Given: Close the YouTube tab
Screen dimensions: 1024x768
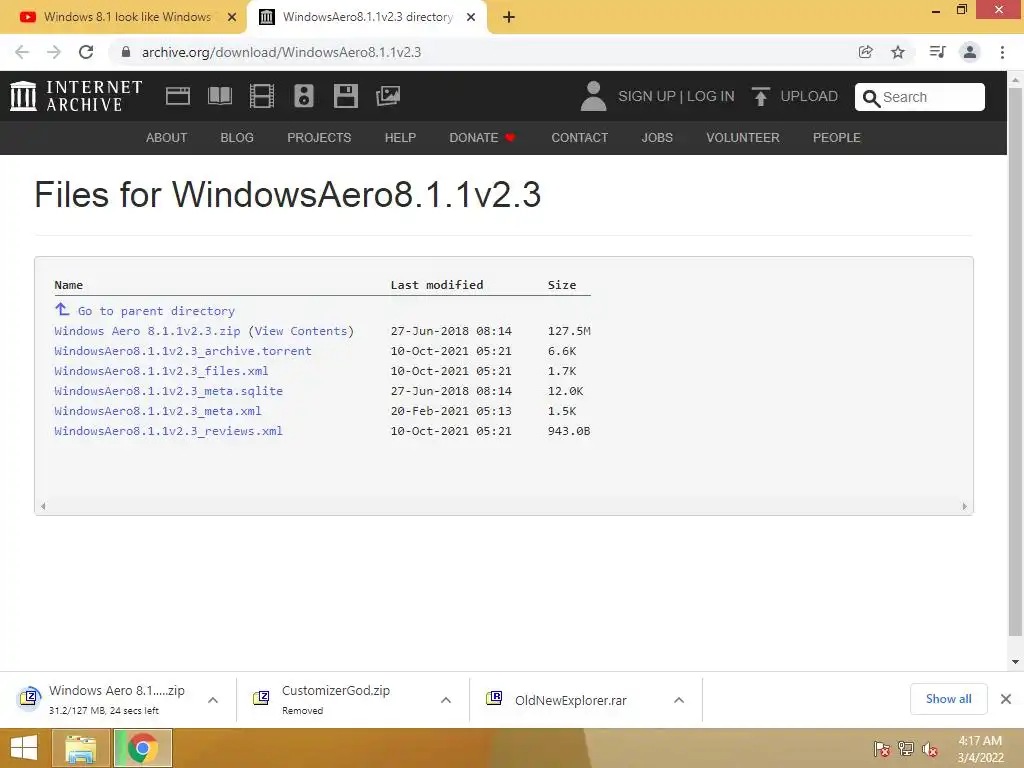Looking at the screenshot, I should 232,17.
